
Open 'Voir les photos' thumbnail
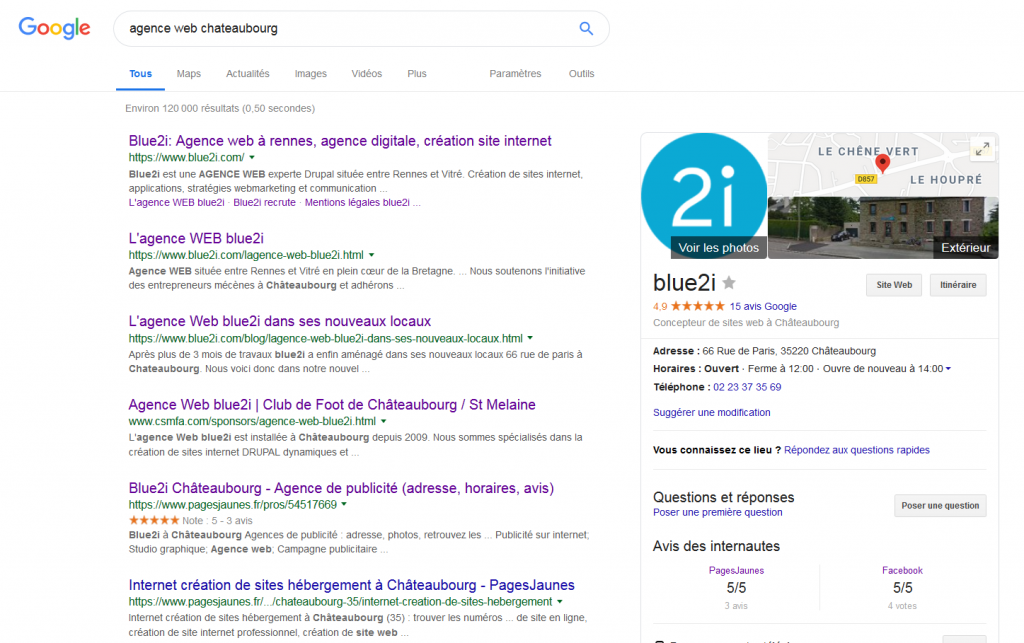[718, 246]
